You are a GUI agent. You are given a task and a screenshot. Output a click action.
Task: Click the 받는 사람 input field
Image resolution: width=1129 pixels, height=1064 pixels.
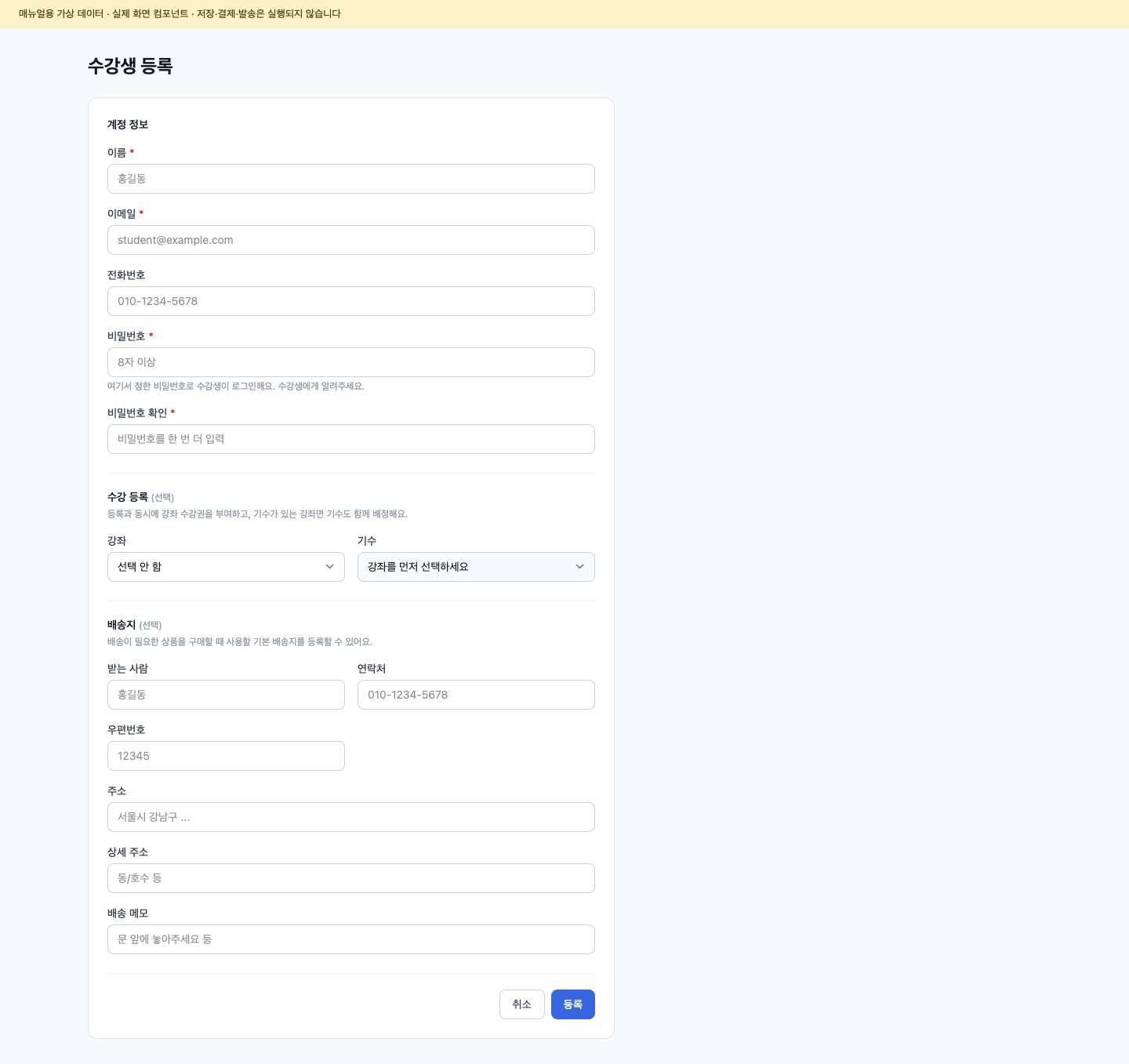pos(226,695)
